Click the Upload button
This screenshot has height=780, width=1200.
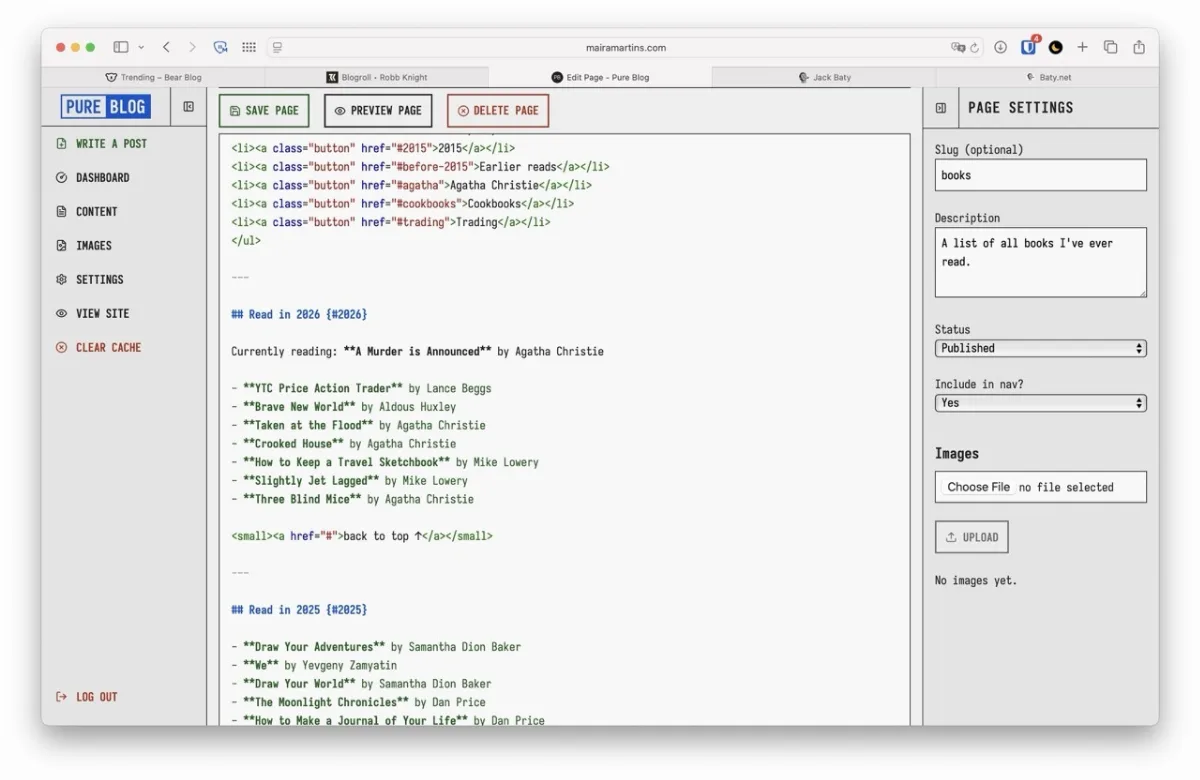tap(972, 537)
